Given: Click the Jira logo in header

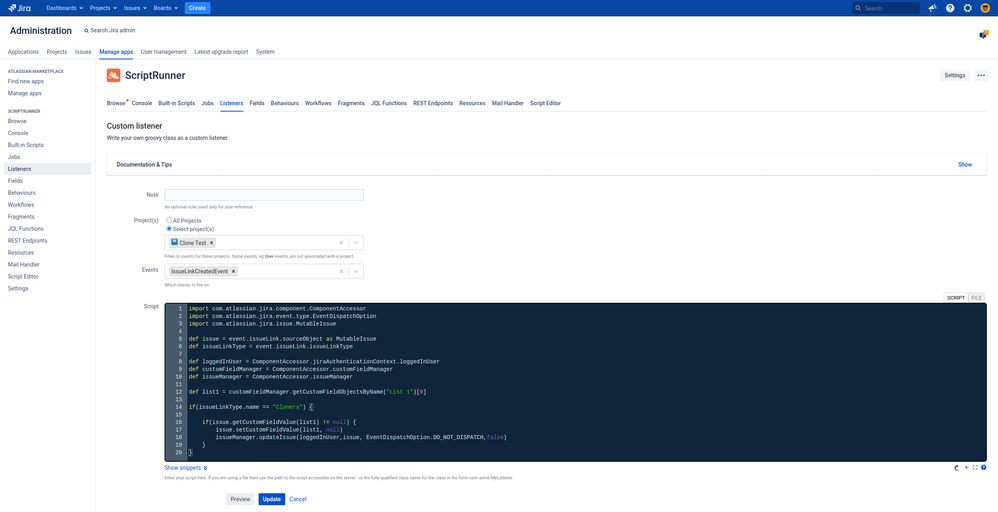Looking at the screenshot, I should pos(20,8).
